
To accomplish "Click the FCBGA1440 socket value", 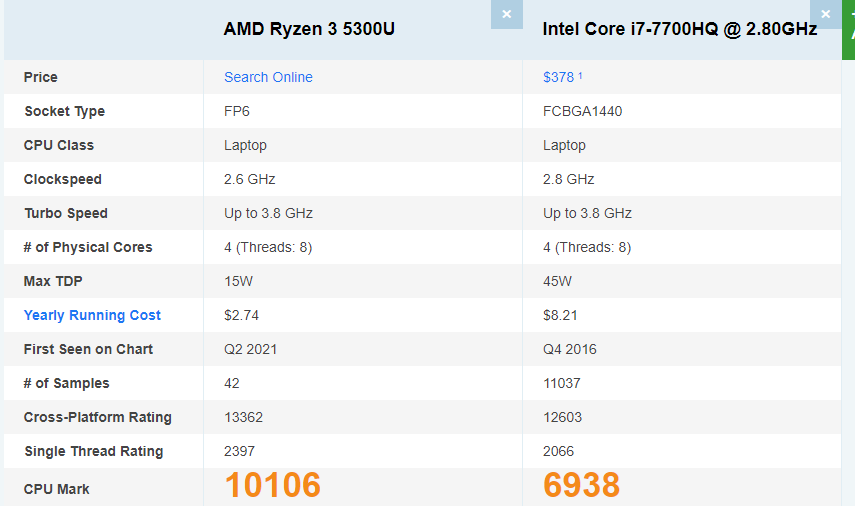I will pos(582,111).
